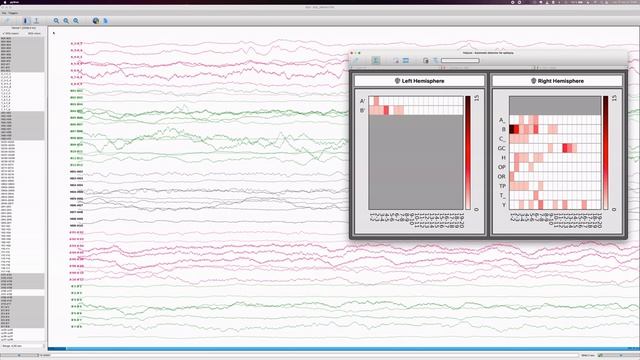Click the slider in the bottom-left status bar

[20, 356]
